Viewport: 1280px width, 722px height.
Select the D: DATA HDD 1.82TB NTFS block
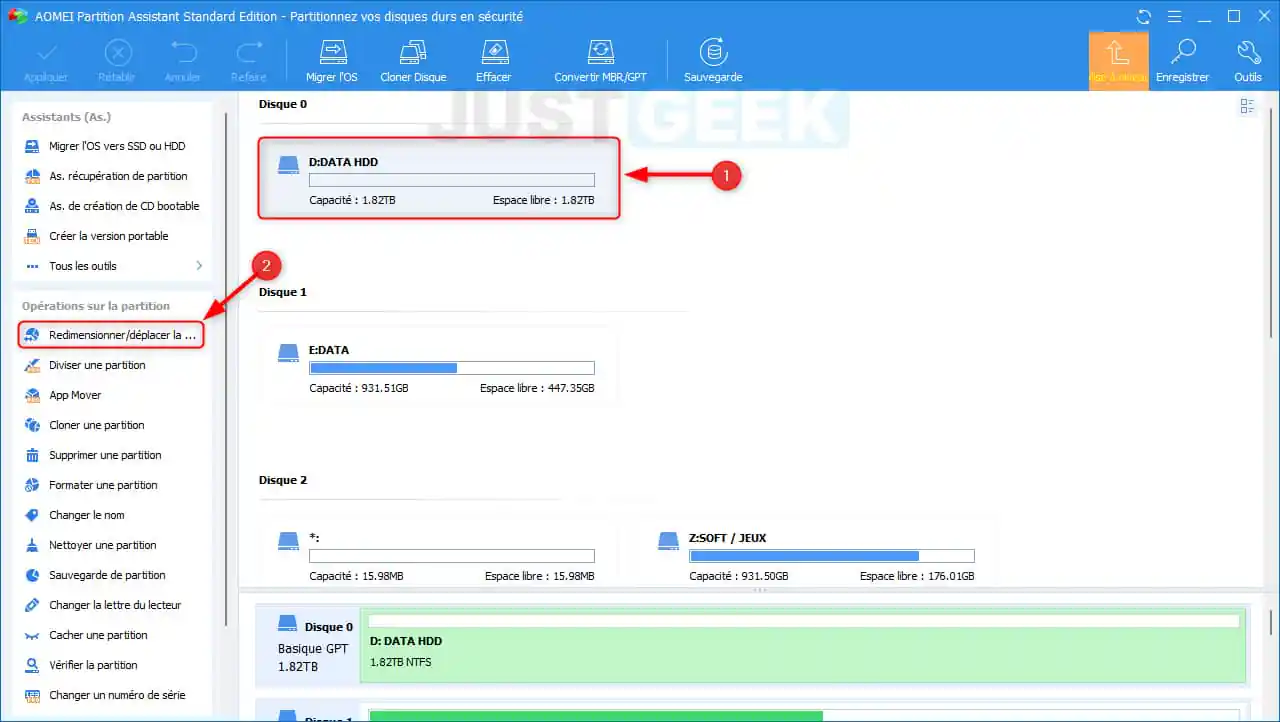coord(804,645)
